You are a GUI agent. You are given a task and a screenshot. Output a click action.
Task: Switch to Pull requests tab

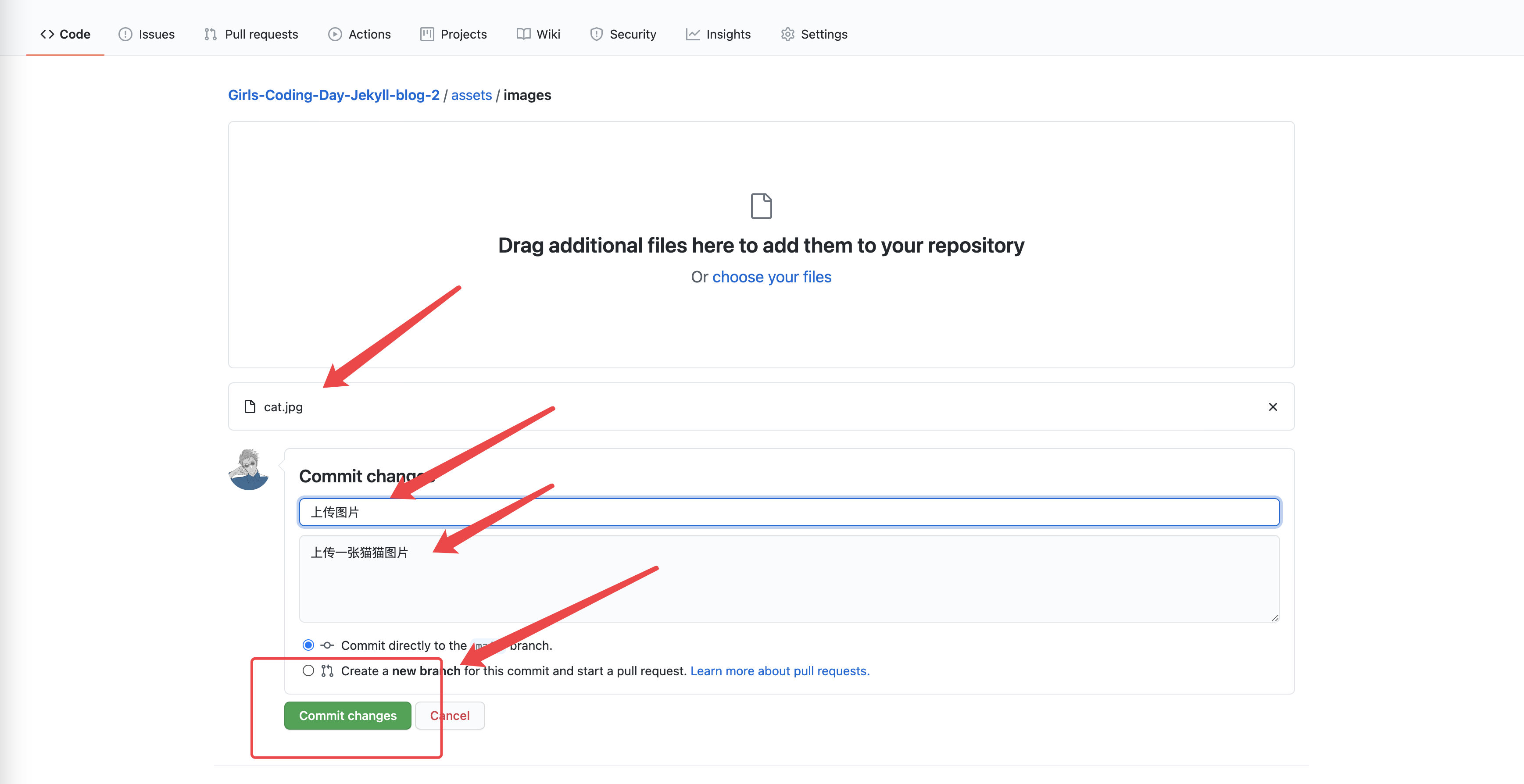coord(251,34)
